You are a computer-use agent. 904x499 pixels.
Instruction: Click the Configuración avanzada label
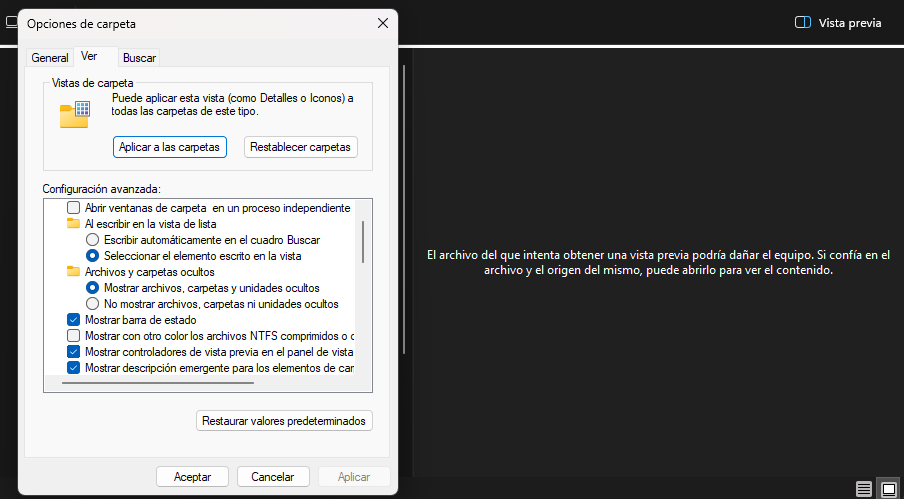(101, 188)
